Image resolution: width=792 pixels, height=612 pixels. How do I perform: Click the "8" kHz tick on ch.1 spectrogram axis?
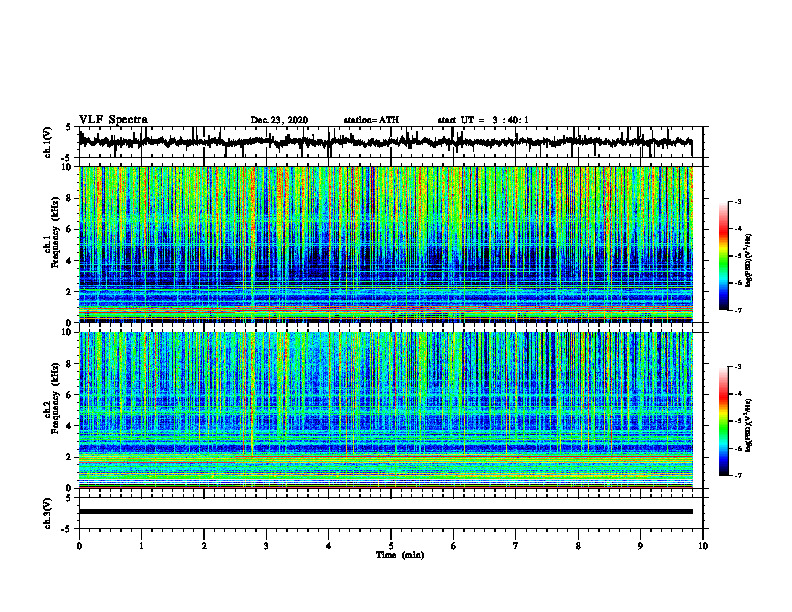tap(70, 198)
